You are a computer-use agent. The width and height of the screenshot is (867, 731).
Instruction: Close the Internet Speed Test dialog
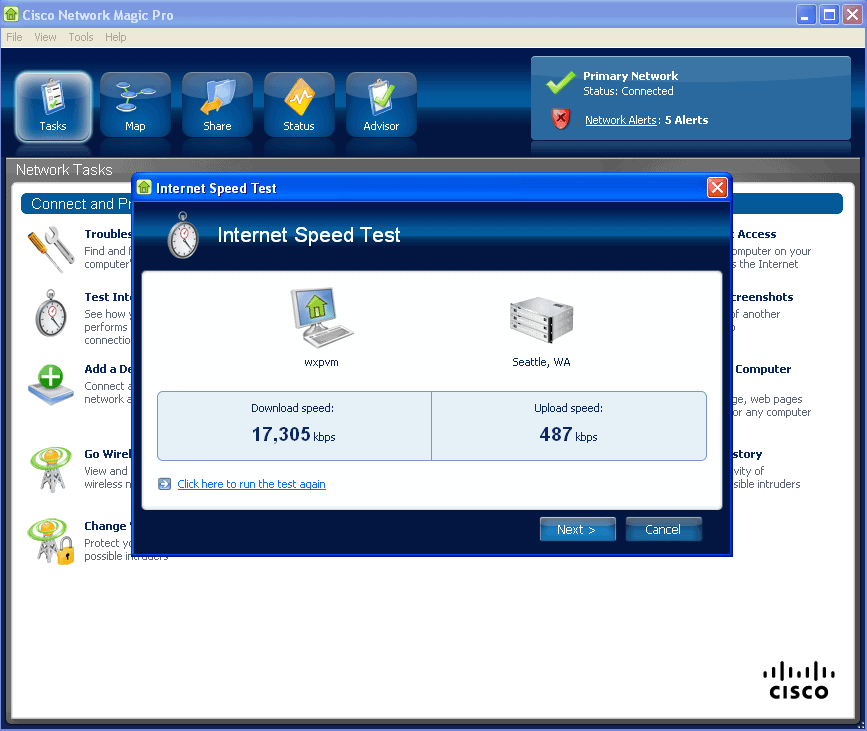(x=717, y=187)
